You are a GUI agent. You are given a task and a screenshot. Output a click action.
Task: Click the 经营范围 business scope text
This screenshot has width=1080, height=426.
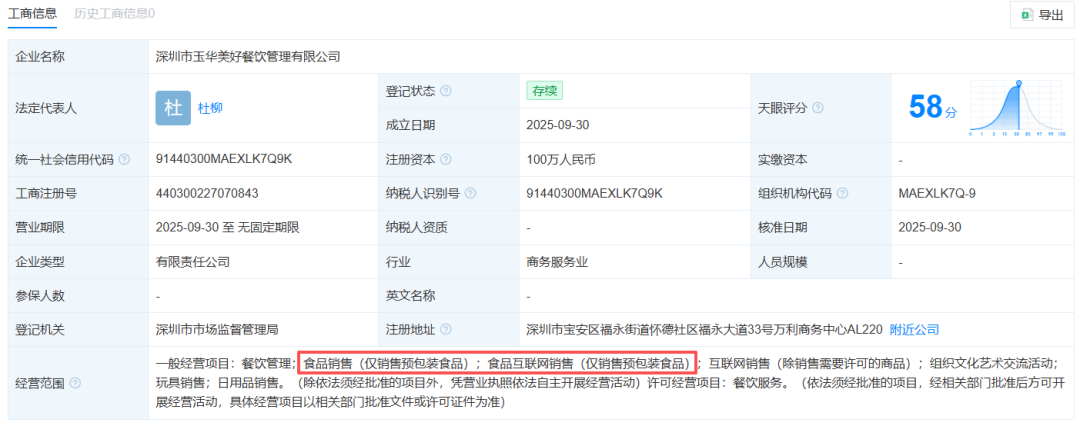(x=608, y=382)
